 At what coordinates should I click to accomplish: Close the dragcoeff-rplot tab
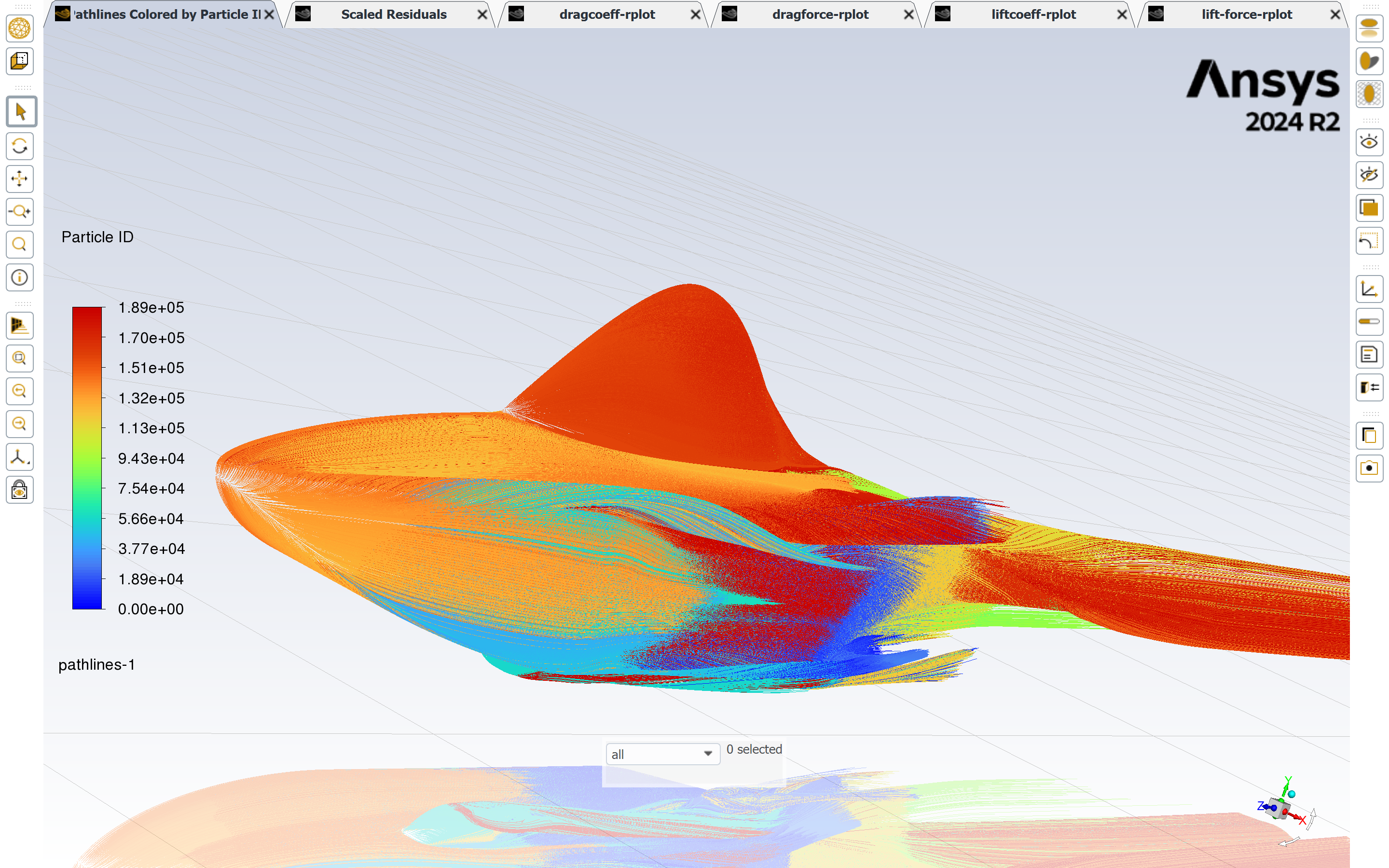pyautogui.click(x=695, y=14)
